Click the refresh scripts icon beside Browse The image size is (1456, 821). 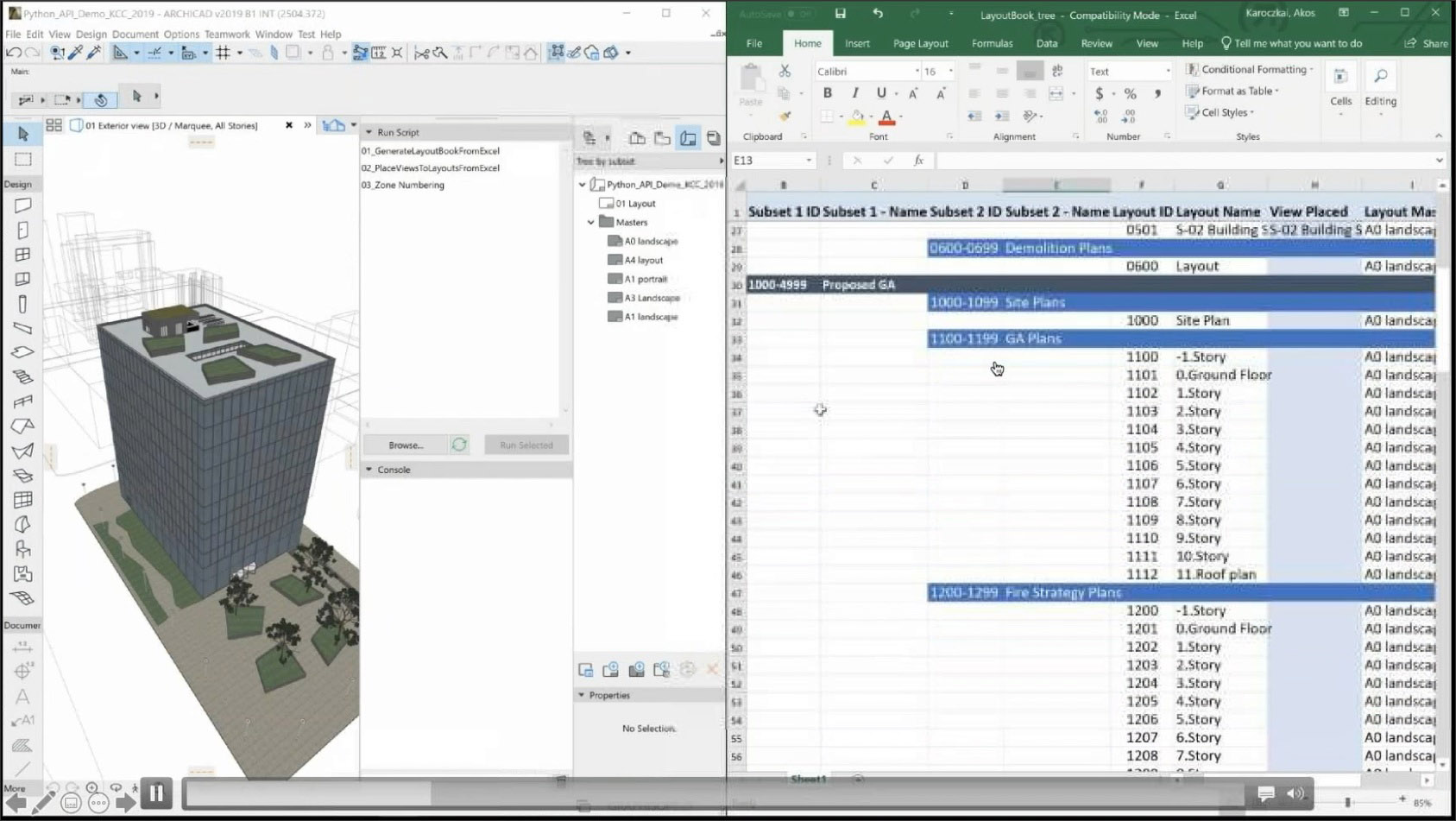coord(459,445)
